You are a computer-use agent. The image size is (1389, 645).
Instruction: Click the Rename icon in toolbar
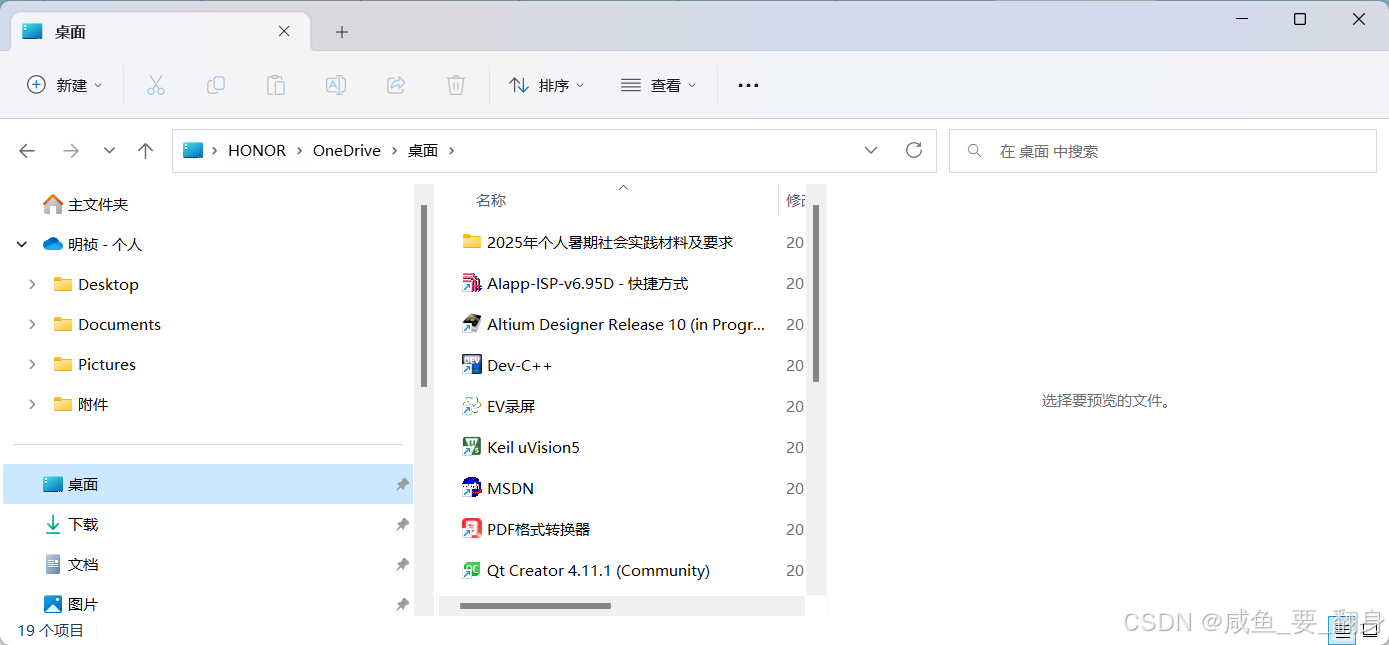[x=336, y=86]
